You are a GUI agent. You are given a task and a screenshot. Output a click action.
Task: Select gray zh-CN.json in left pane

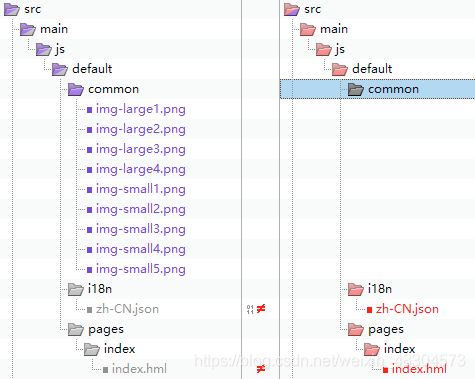tap(127, 309)
